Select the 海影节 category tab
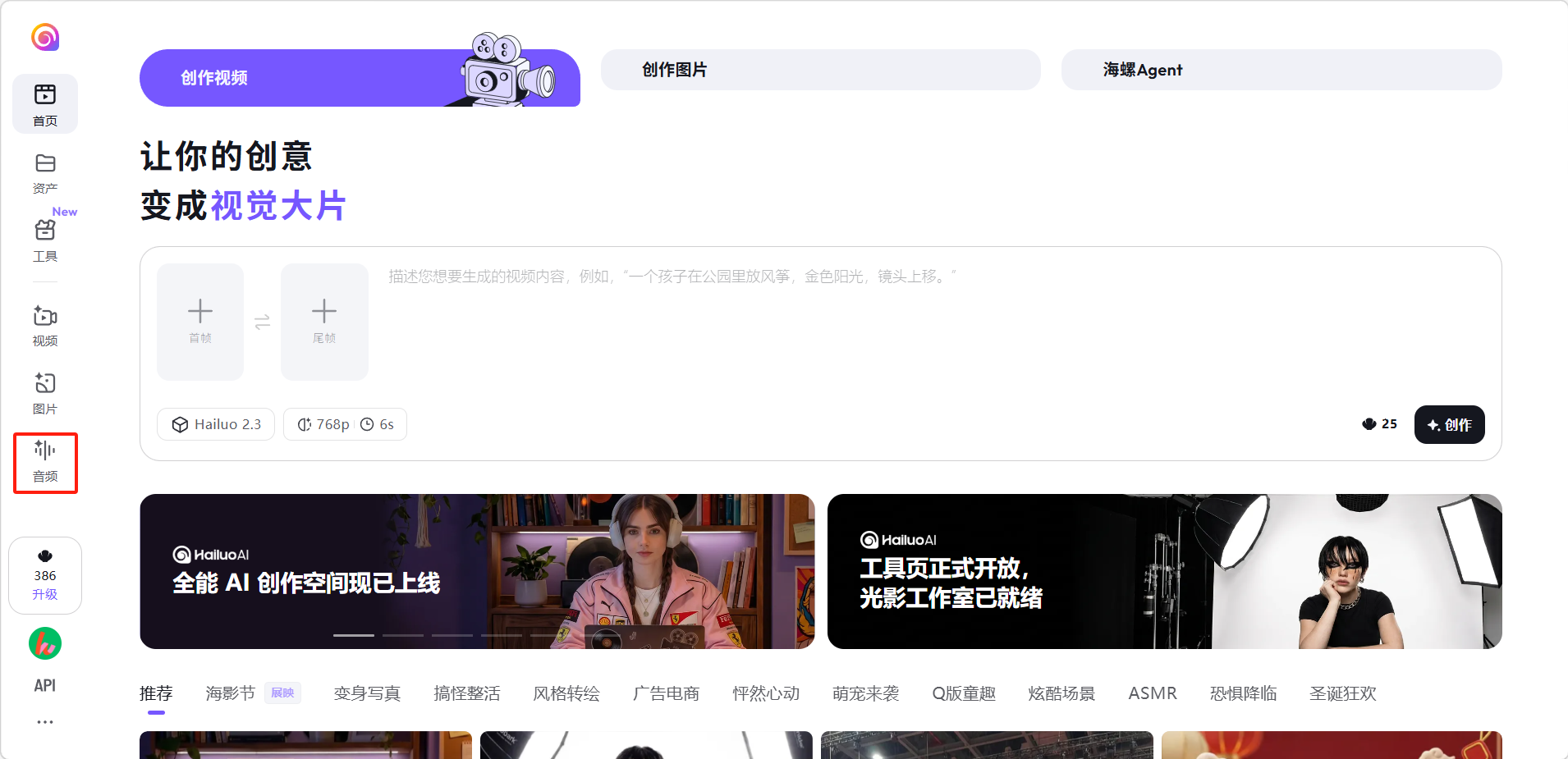Screen dimensions: 1568x759 click(231, 693)
